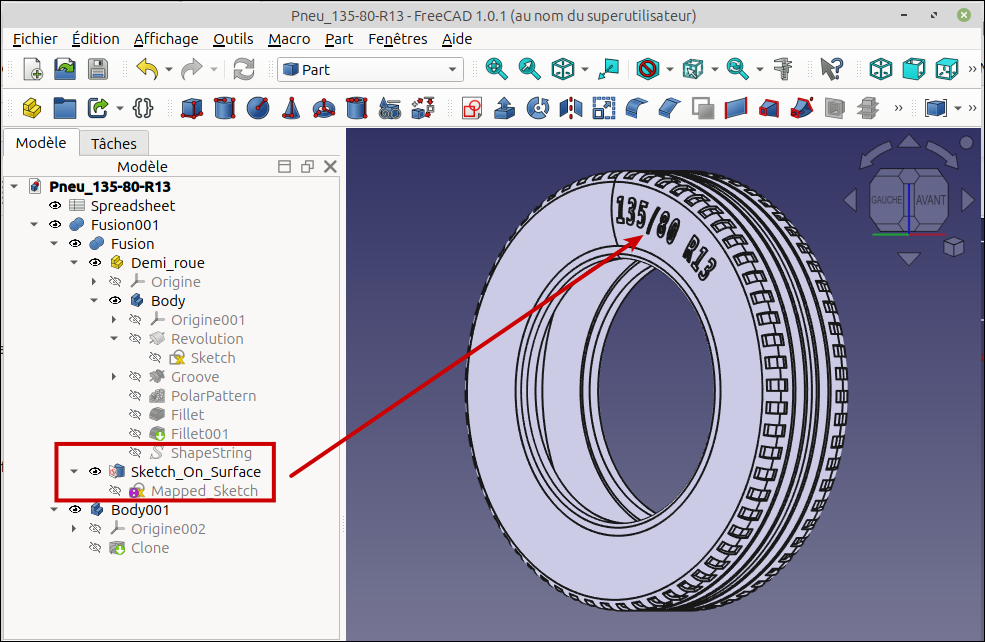
Task: Create a cube primitive
Action: 192,108
